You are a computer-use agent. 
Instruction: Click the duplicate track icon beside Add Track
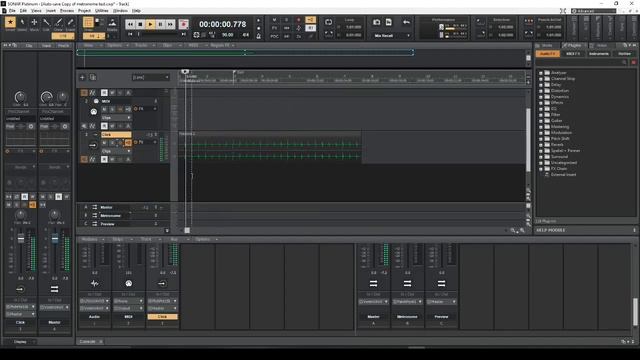pos(93,77)
